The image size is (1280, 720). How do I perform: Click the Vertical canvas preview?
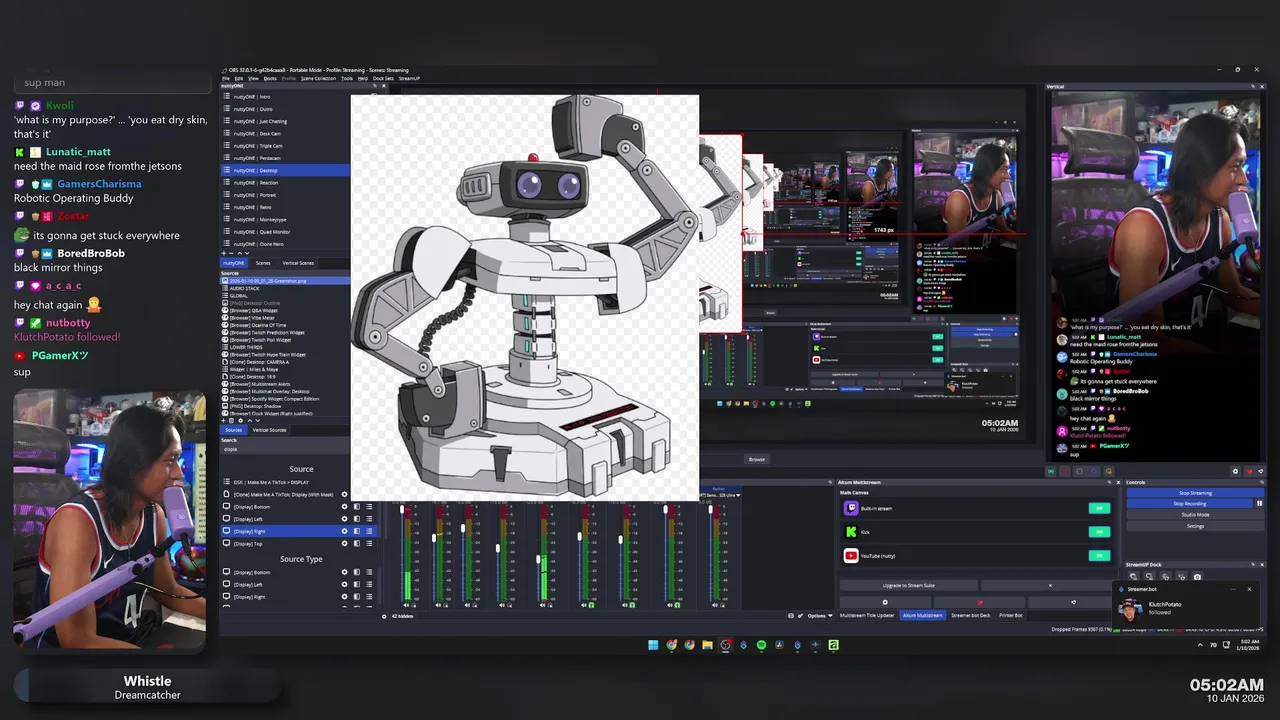tap(1155, 276)
